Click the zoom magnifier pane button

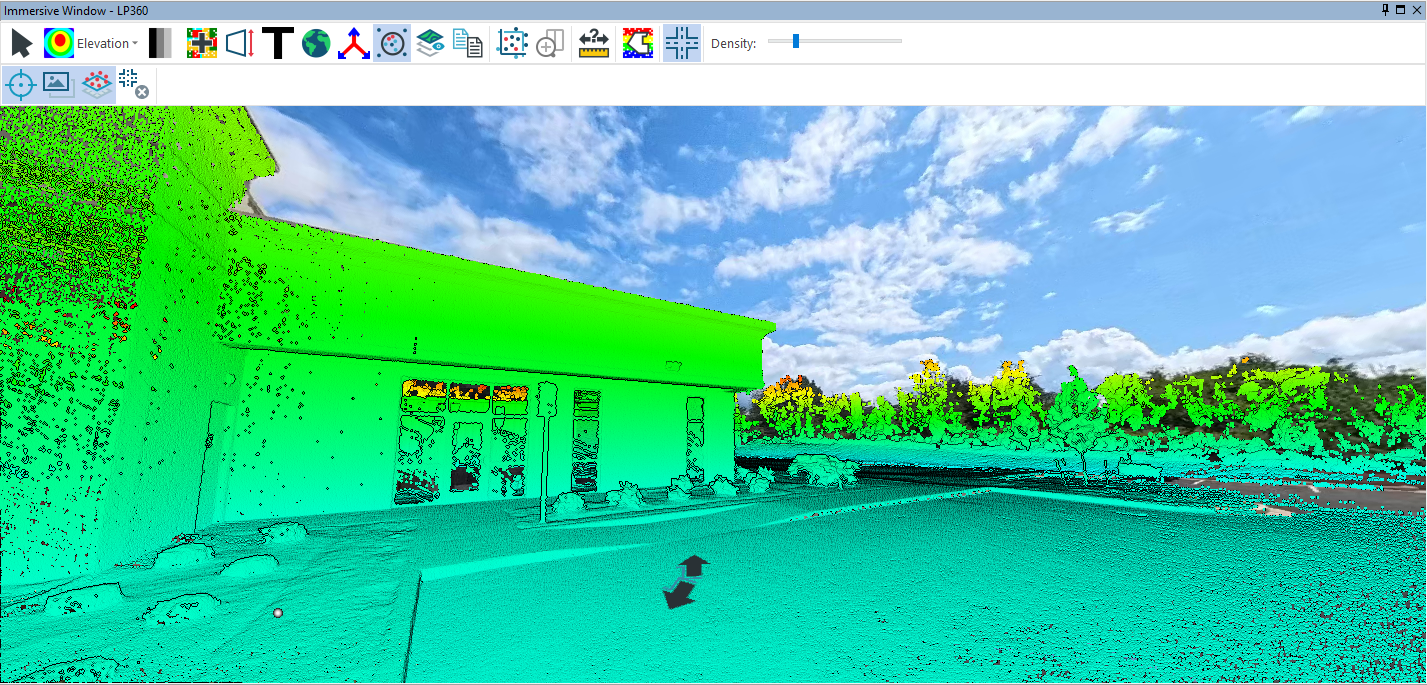click(549, 42)
